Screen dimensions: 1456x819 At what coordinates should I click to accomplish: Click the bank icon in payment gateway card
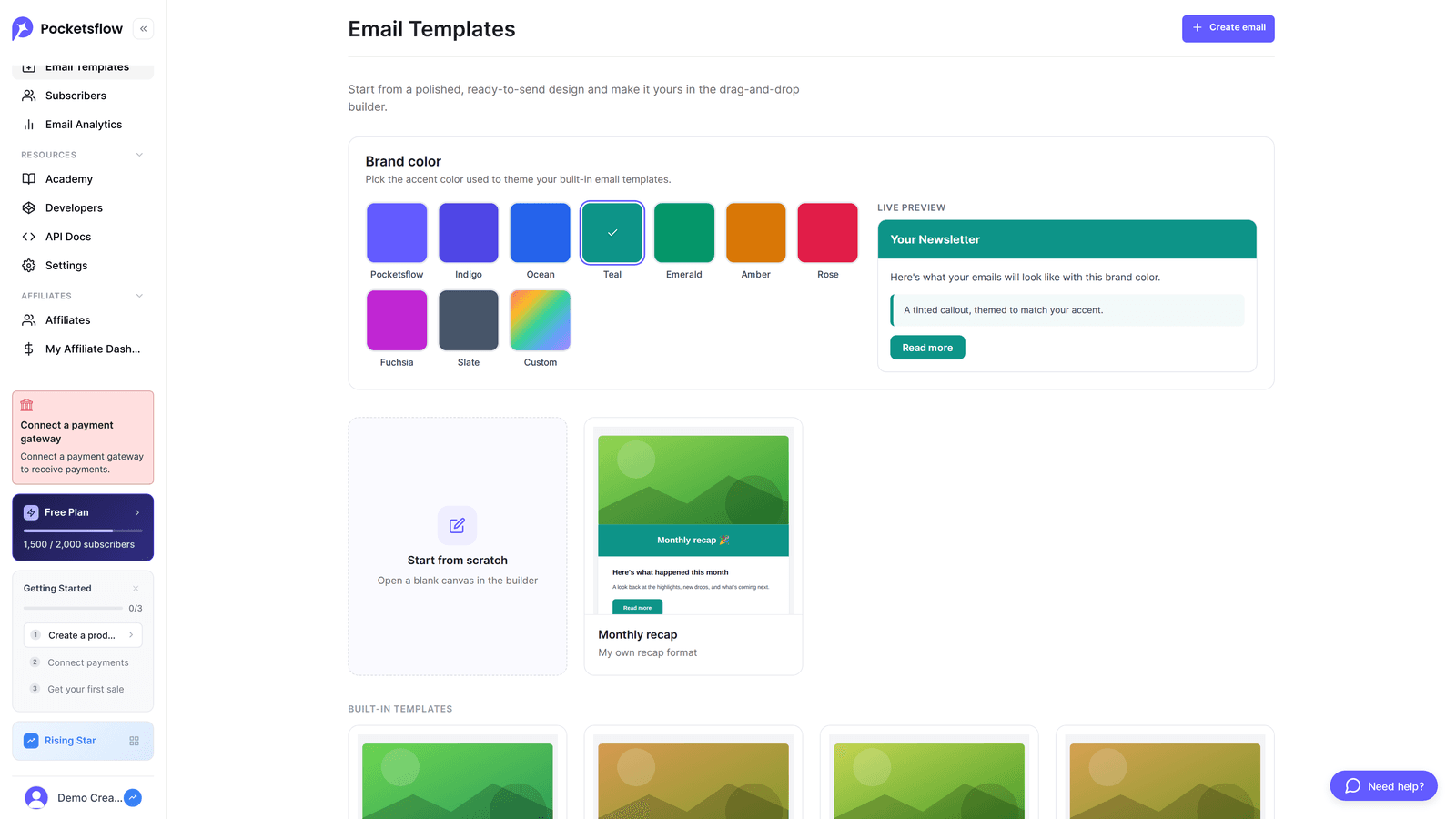tap(26, 405)
